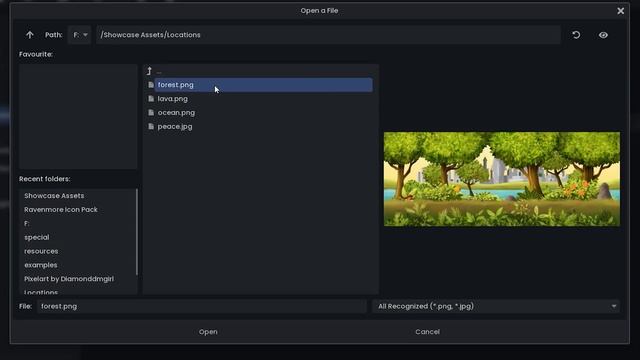
Task: Click the path field showing /Showcase Assets/Locations
Action: (328, 35)
